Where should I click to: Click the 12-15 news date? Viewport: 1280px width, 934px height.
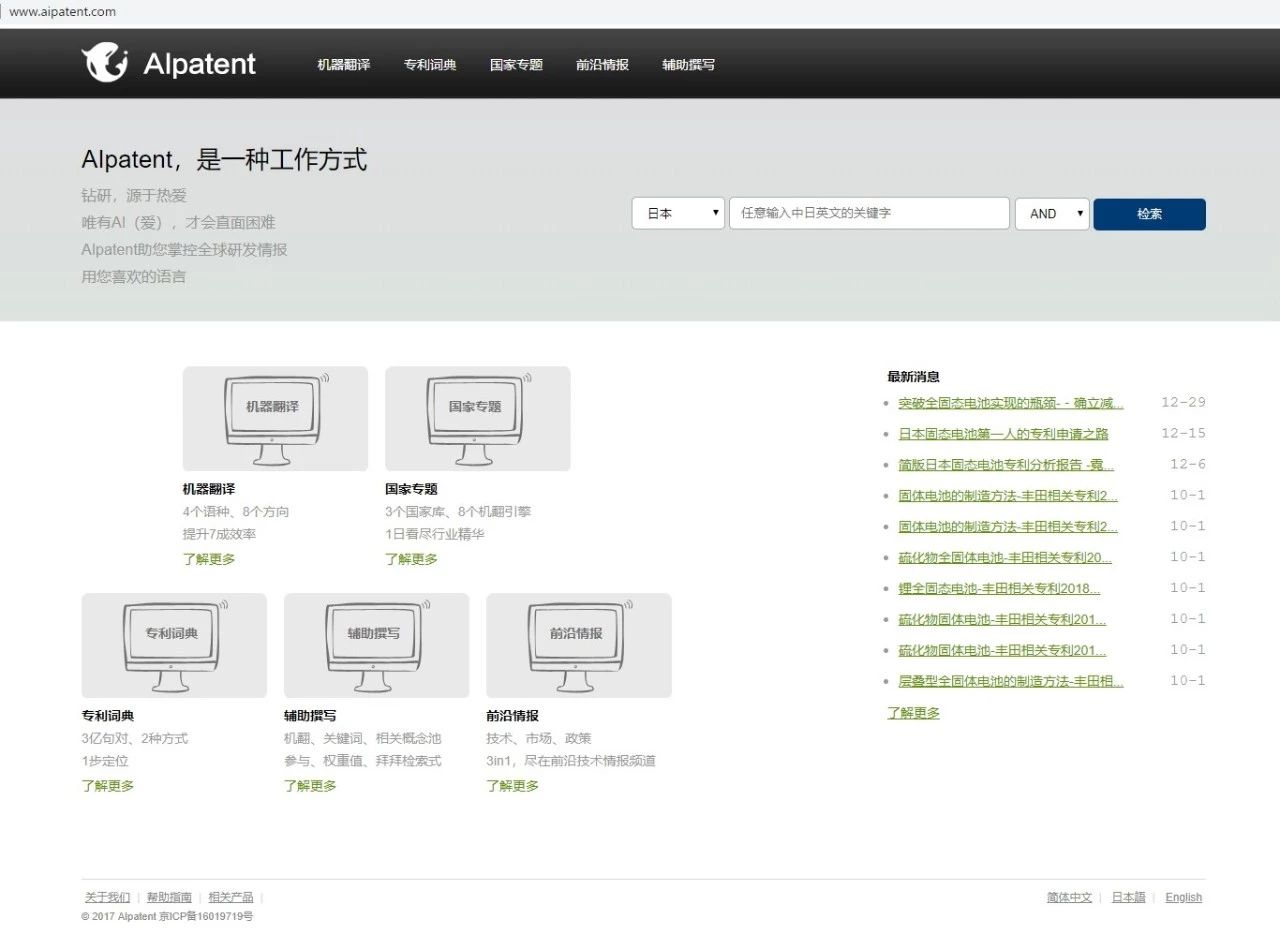(x=1183, y=434)
